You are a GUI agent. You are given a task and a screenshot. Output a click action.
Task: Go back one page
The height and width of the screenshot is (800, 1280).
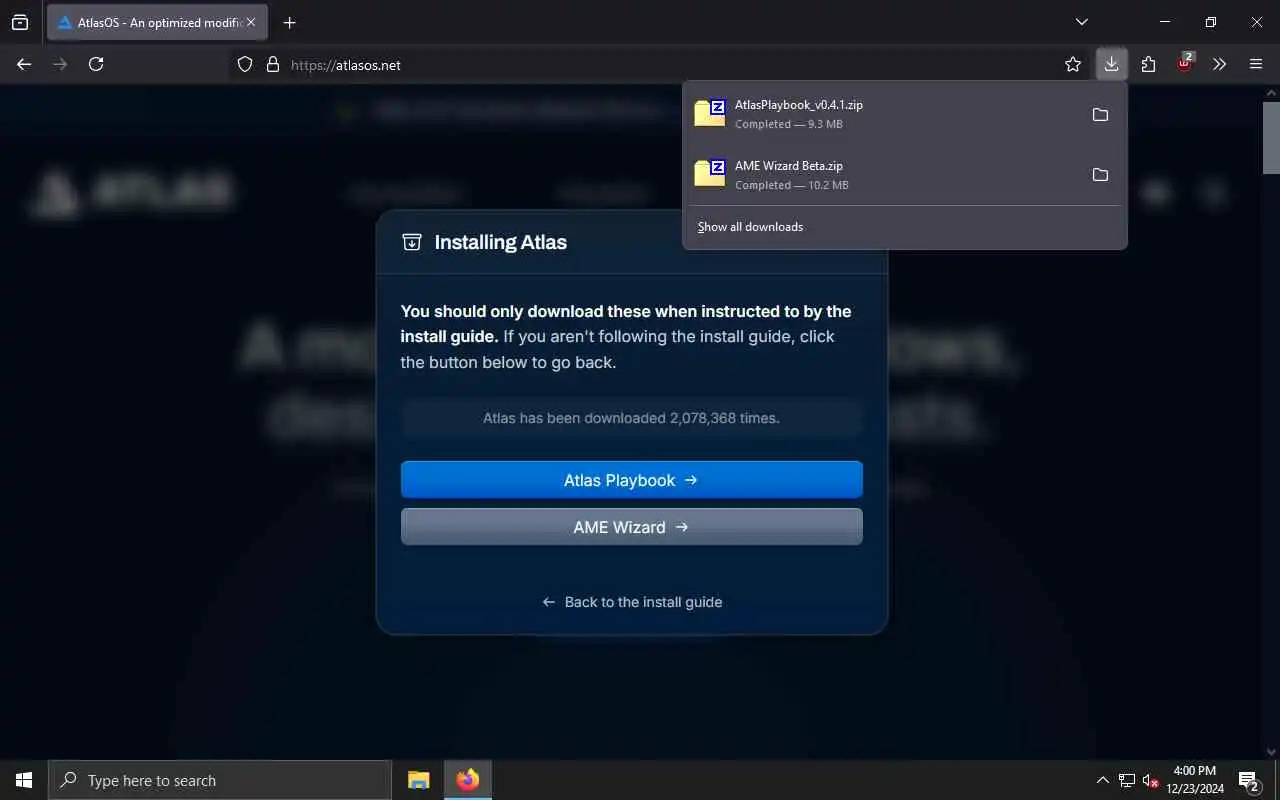click(24, 64)
